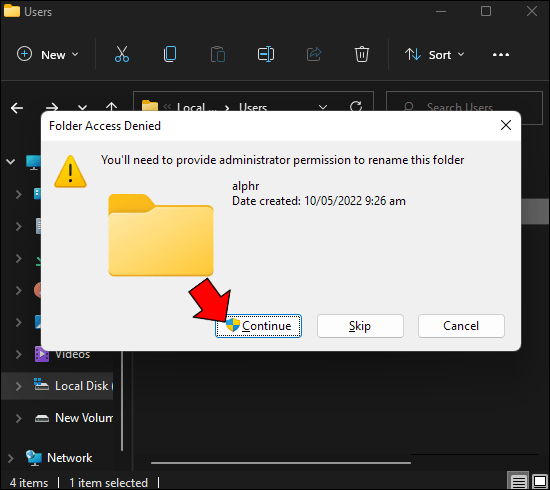The width and height of the screenshot is (550, 490).
Task: Click the Share icon in toolbar
Action: pos(314,54)
